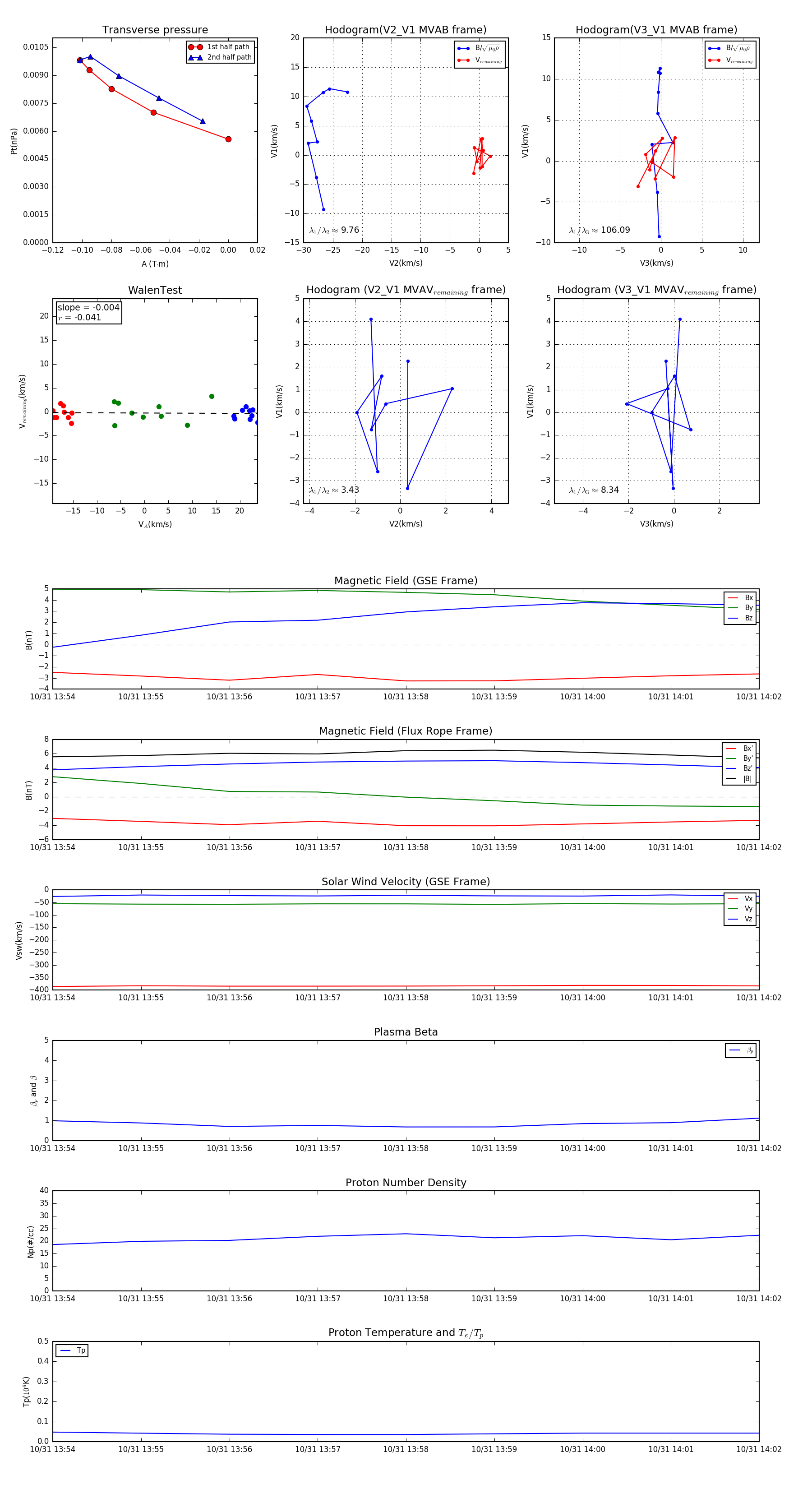
Task: Click the Bx' legend entry
Action: (x=739, y=748)
